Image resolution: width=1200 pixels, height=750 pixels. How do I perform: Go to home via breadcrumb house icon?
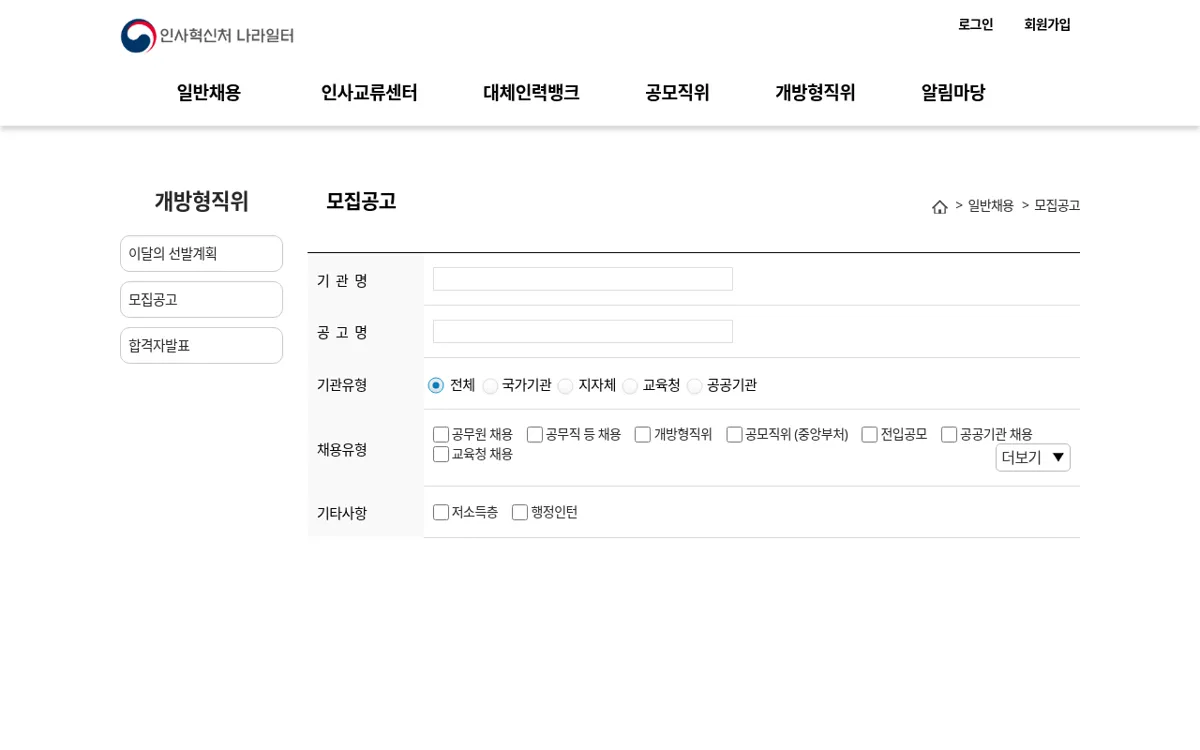940,207
